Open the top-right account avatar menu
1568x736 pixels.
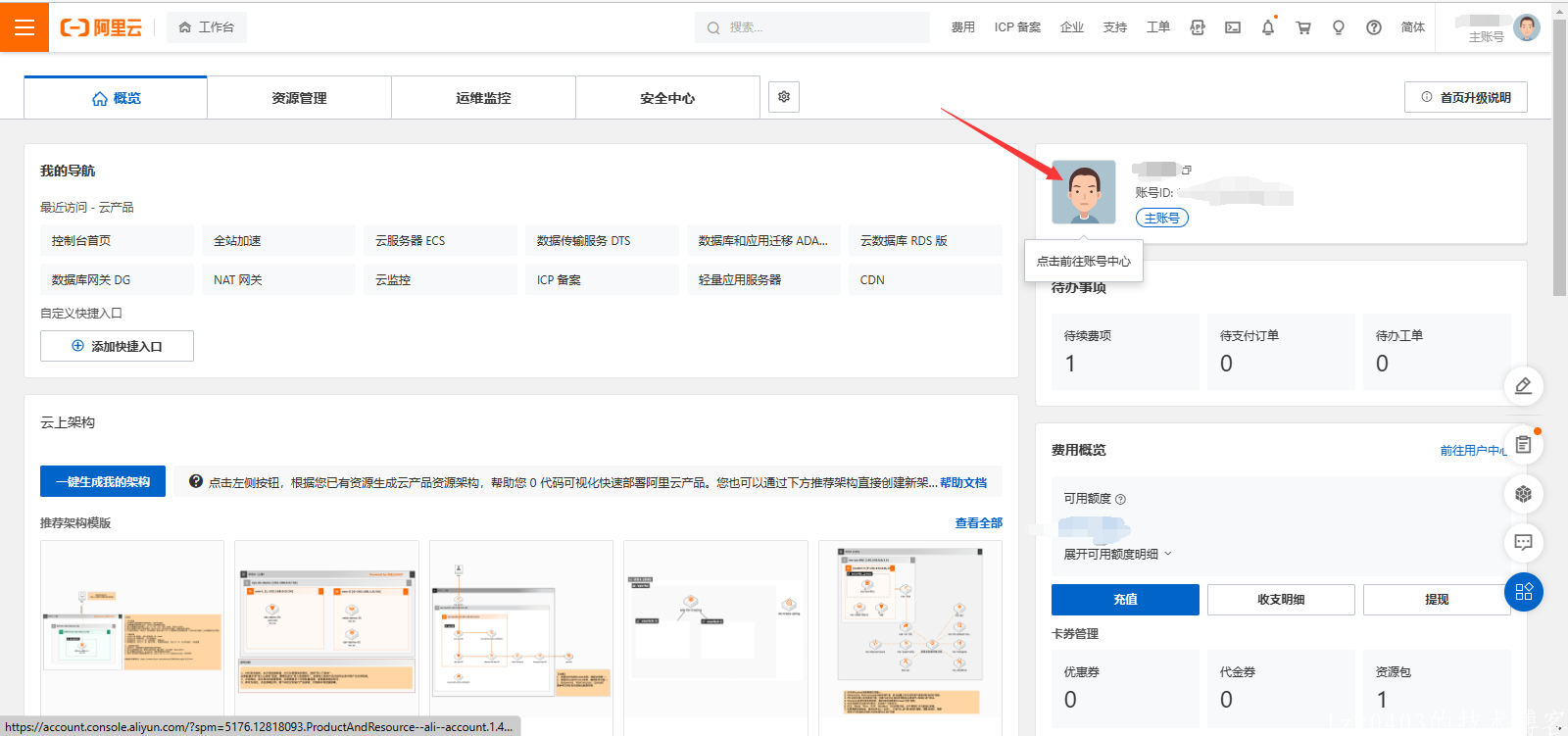1527,27
